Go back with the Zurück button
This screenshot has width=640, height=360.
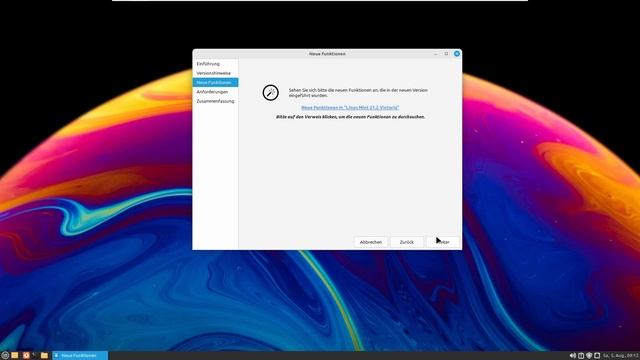pyautogui.click(x=407, y=242)
